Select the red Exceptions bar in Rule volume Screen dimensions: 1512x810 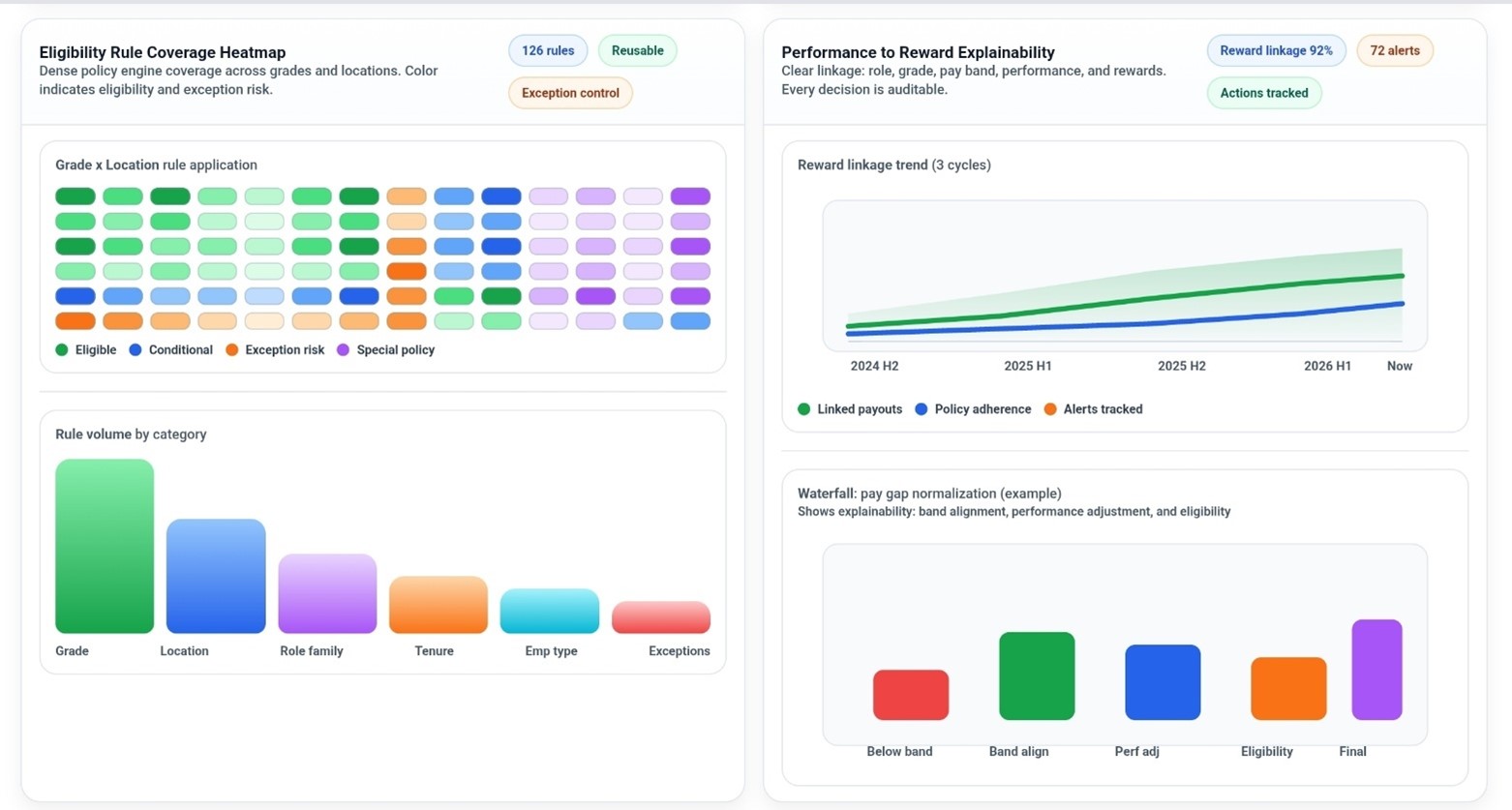(x=661, y=617)
